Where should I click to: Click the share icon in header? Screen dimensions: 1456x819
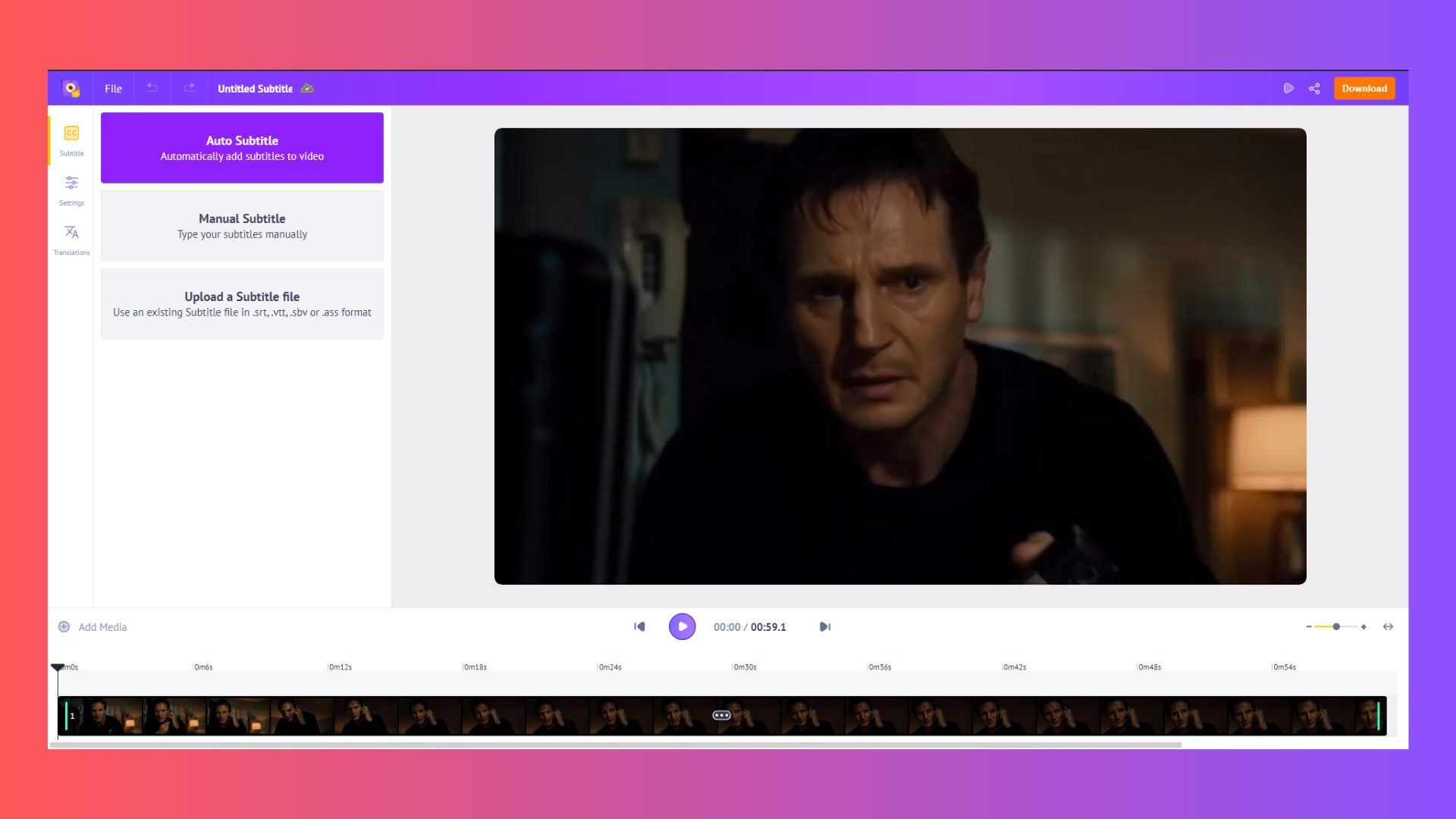pos(1314,89)
